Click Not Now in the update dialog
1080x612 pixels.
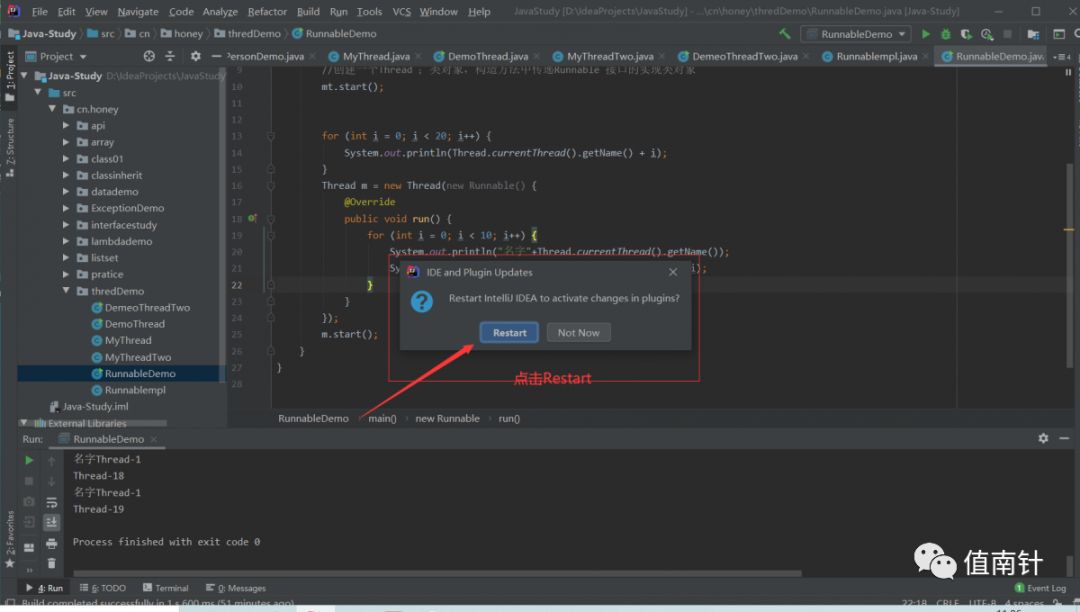pos(578,333)
